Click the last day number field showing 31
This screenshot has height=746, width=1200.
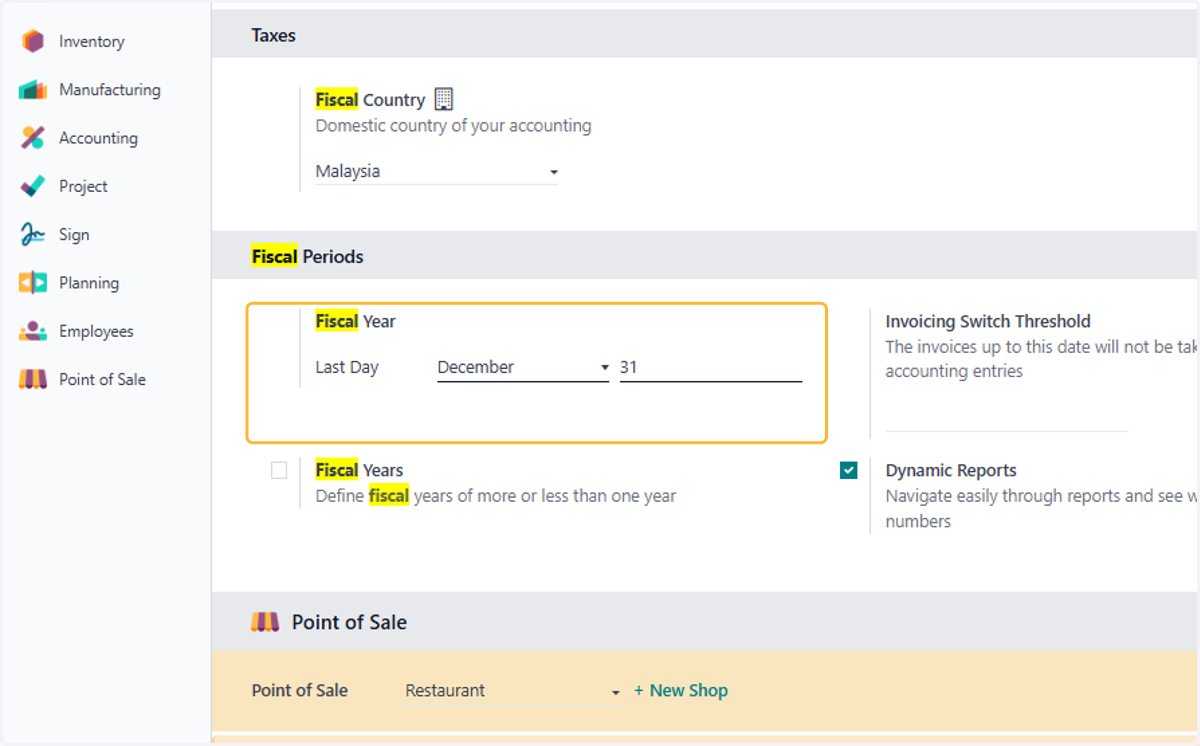pyautogui.click(x=711, y=367)
